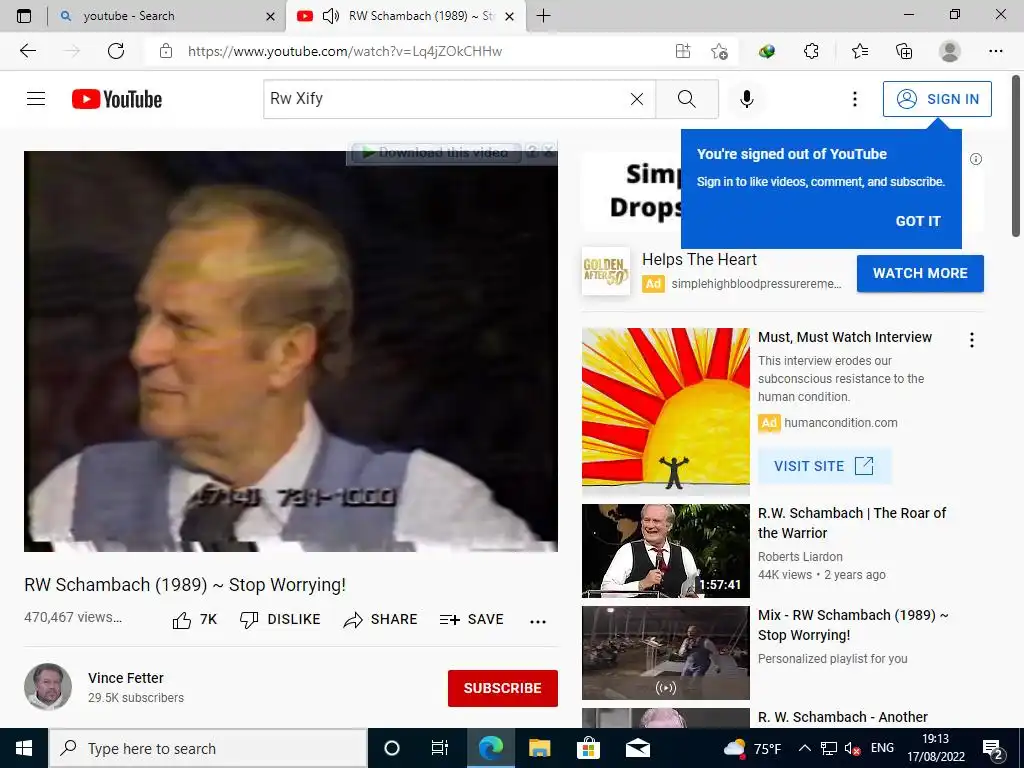The image size is (1024, 768).
Task: Click the magnifier search button
Action: (x=686, y=99)
